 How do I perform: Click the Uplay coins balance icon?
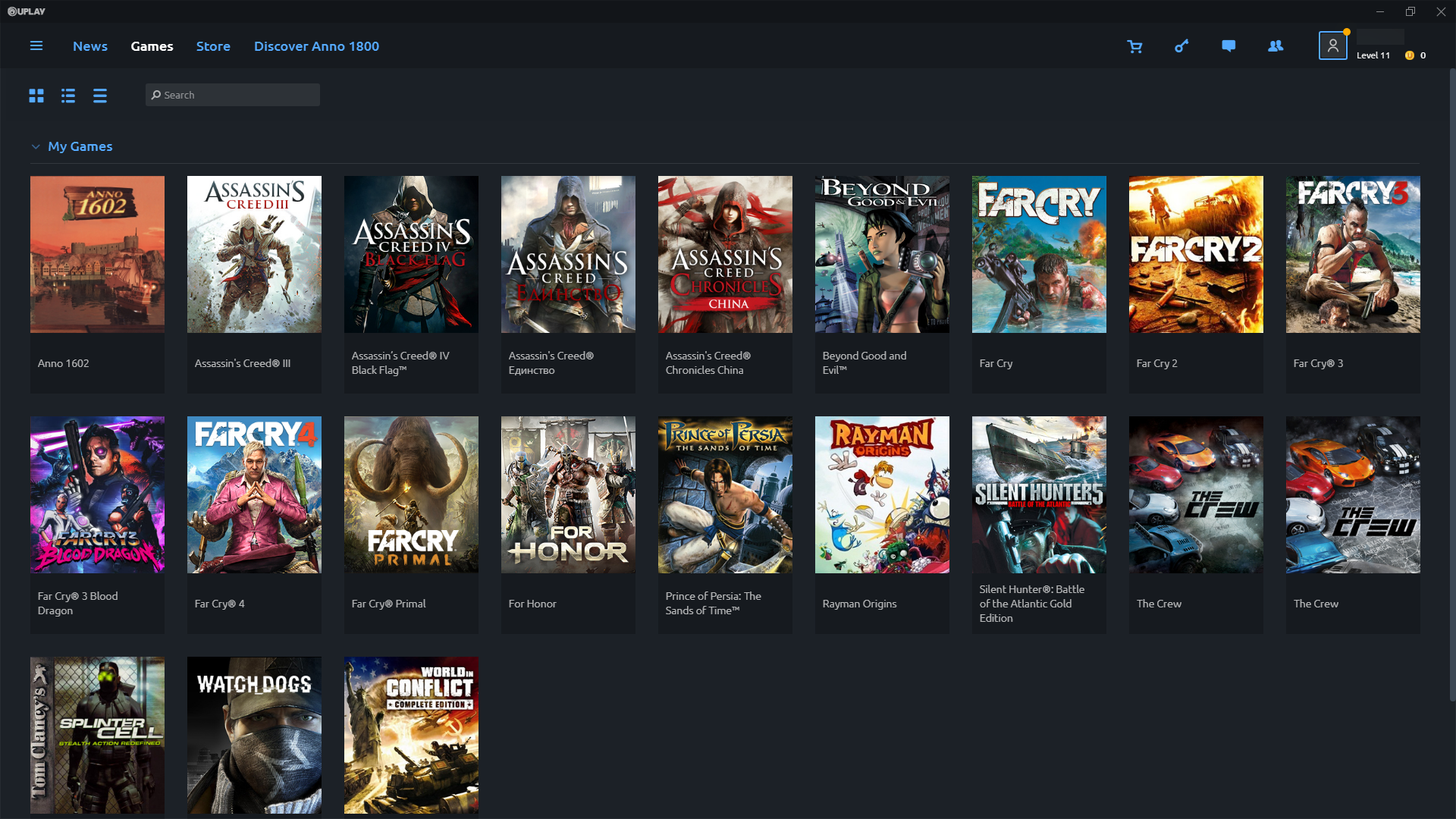[1409, 55]
